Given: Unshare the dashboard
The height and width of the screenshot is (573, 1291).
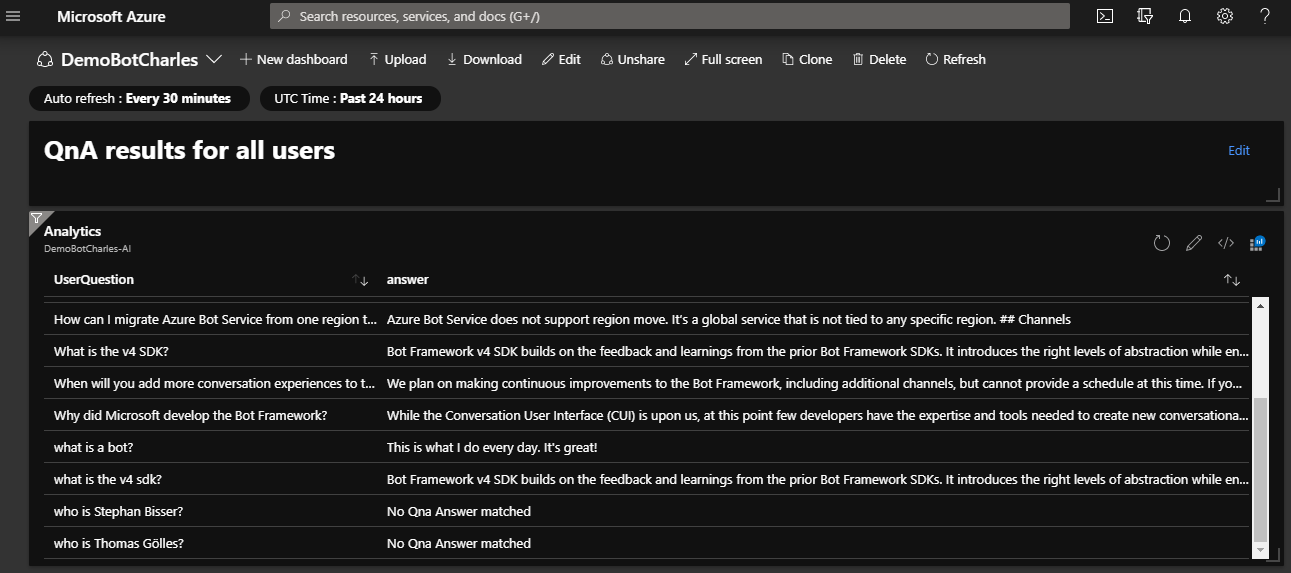Looking at the screenshot, I should tap(632, 60).
